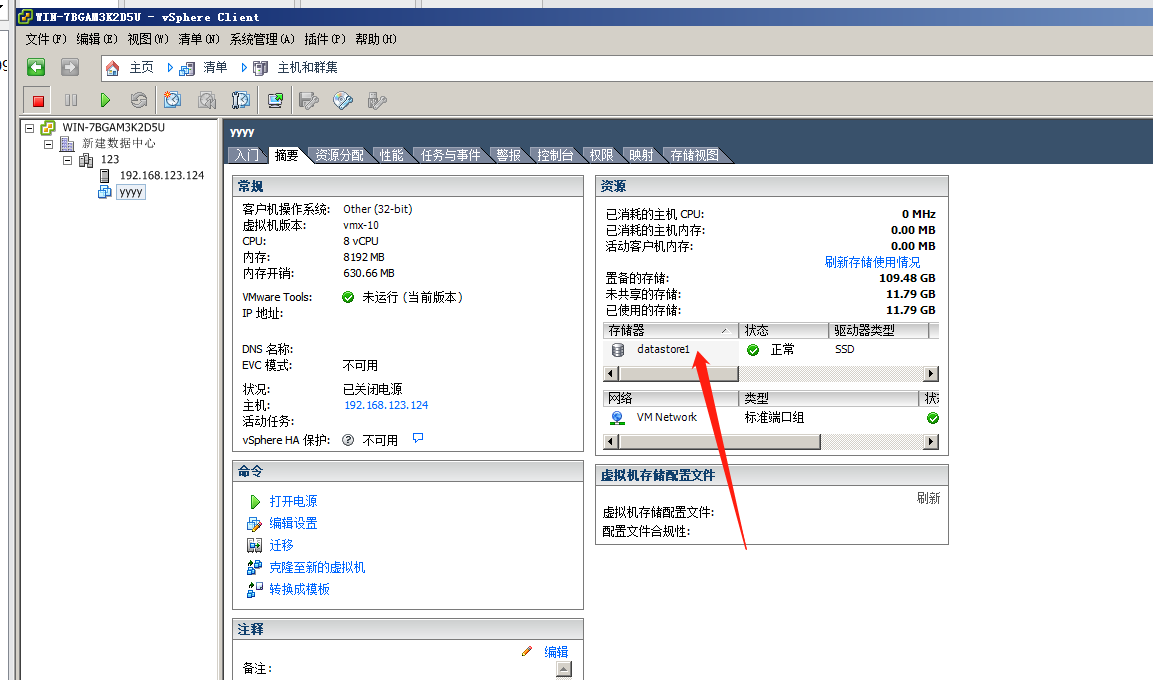Screen dimensions: 1153x680
Task: Click the red power off toolbar icon
Action: coord(38,101)
